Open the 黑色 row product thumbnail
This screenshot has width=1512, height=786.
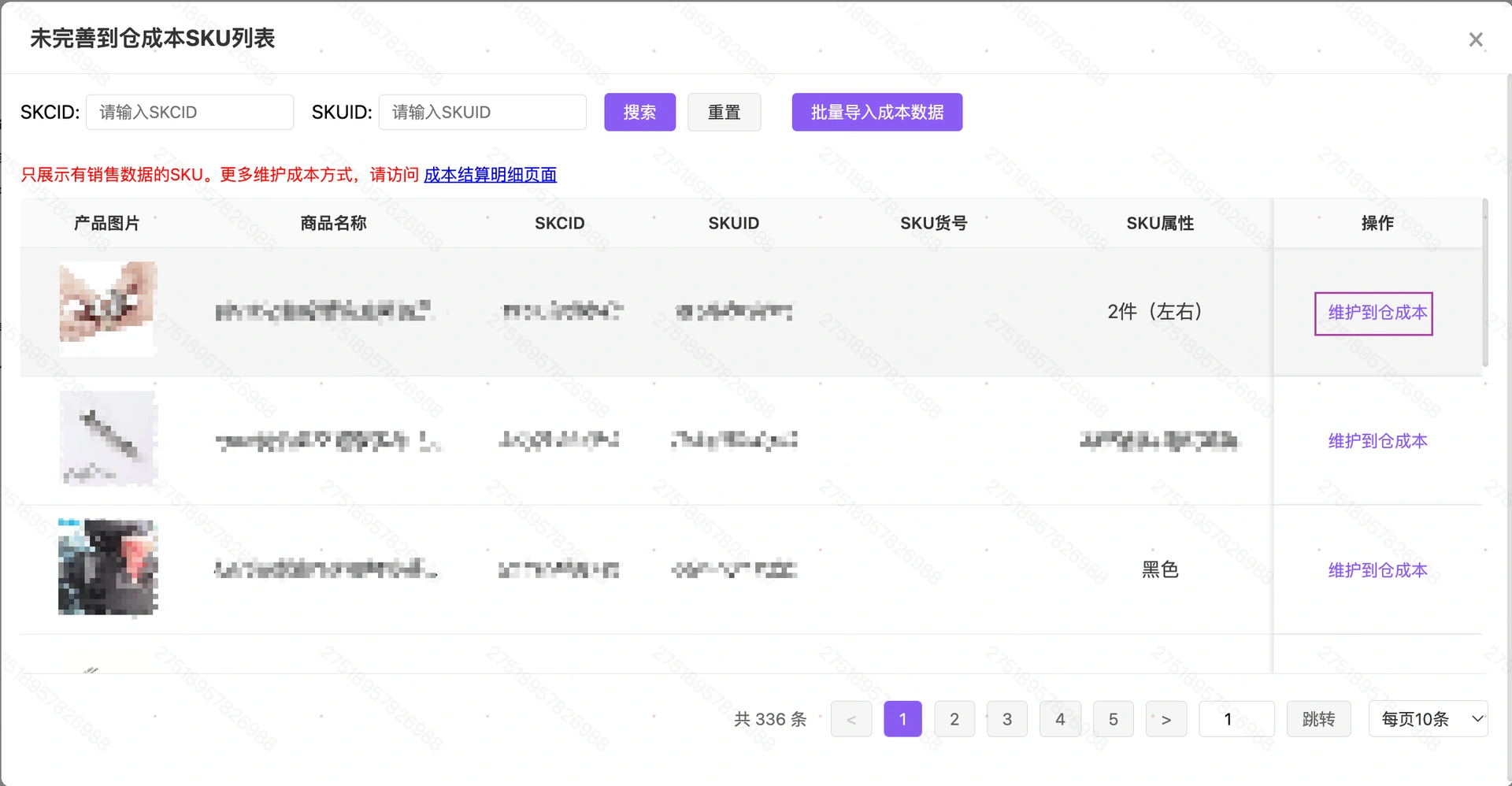coord(108,567)
